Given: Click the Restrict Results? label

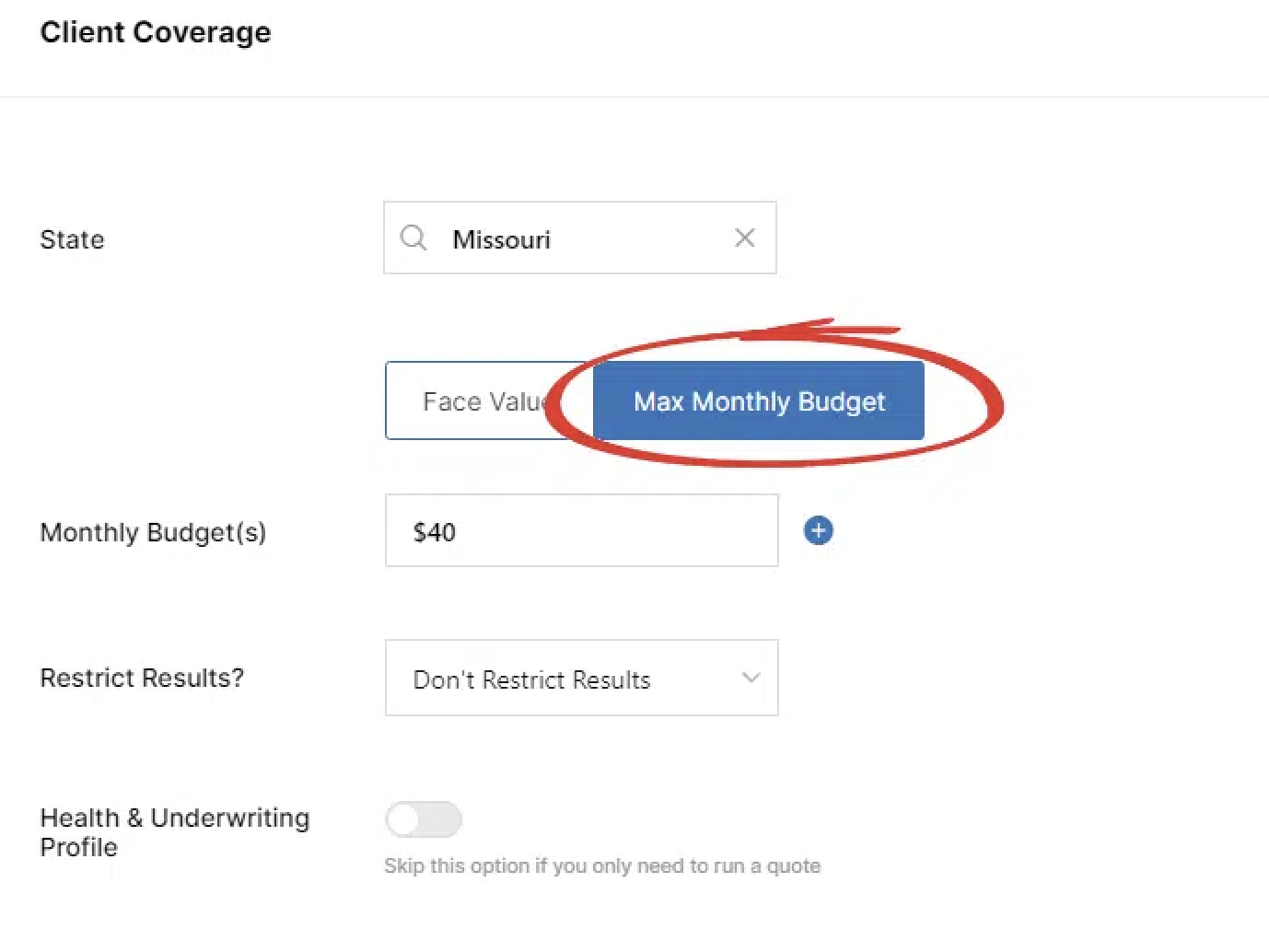Looking at the screenshot, I should 142,678.
